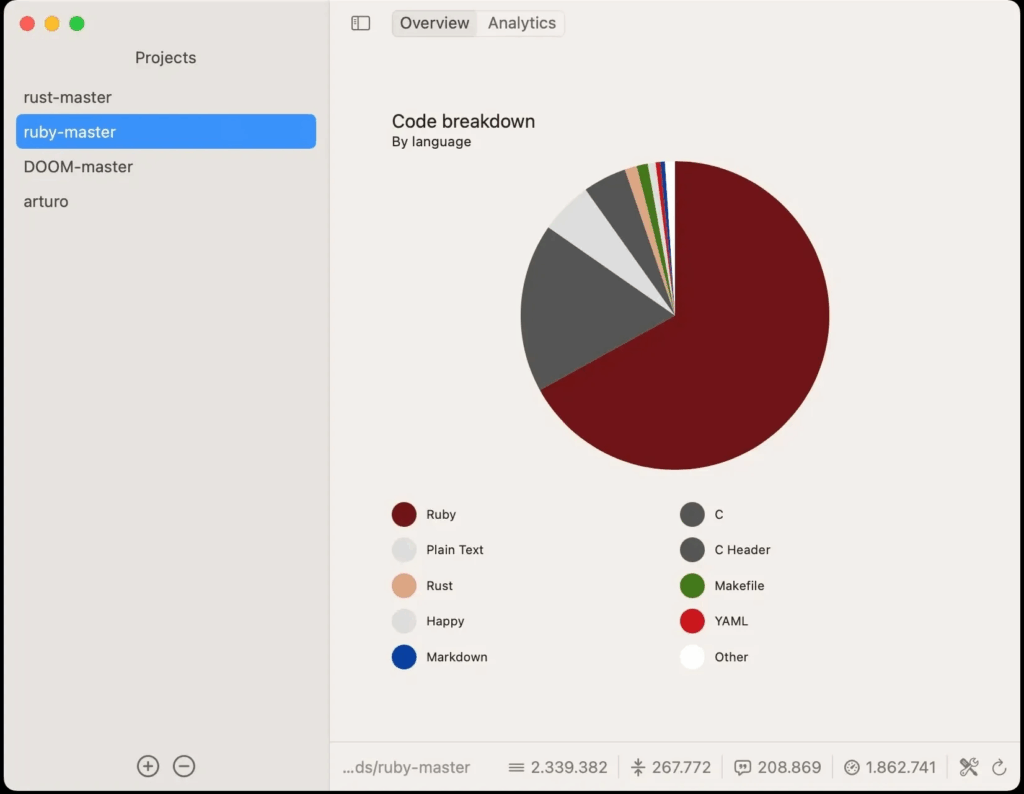Open the arturo project
The image size is (1024, 794).
point(166,201)
